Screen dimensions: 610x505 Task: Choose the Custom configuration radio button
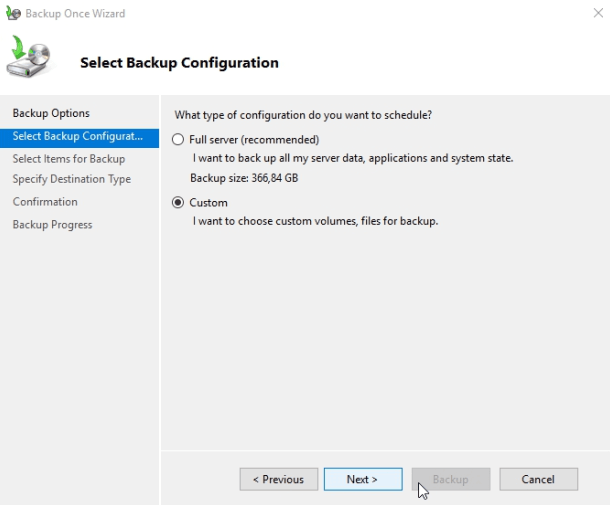[179, 202]
